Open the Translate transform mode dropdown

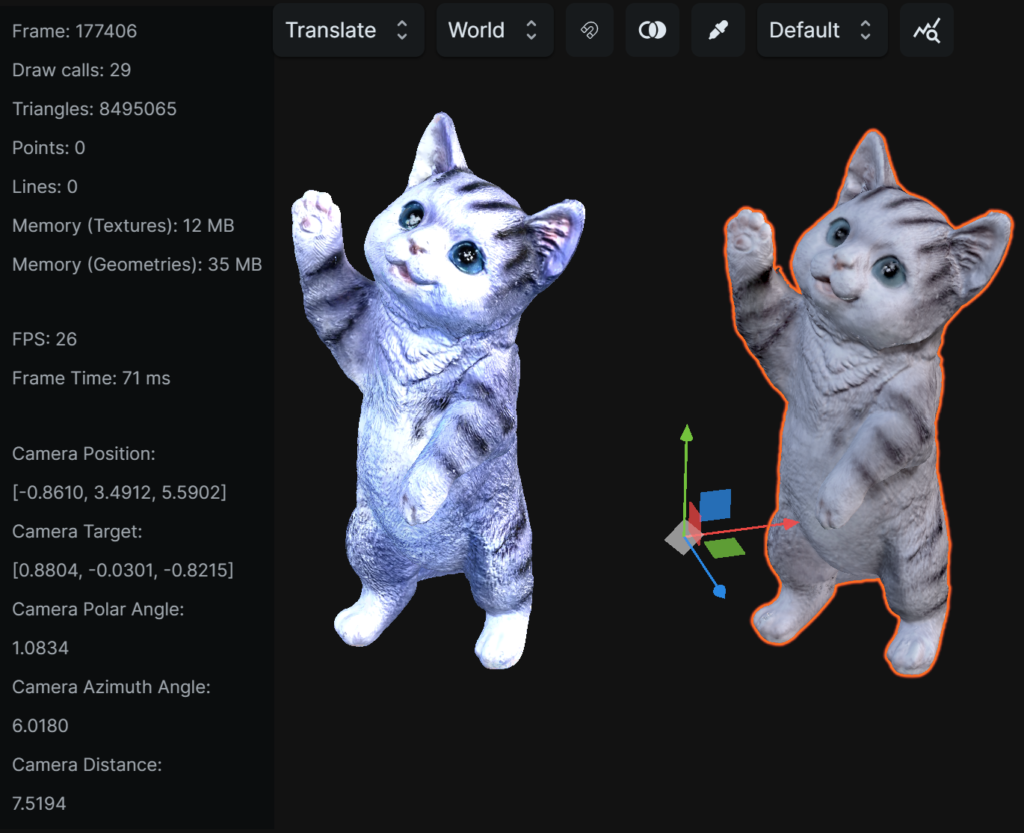pyautogui.click(x=348, y=30)
